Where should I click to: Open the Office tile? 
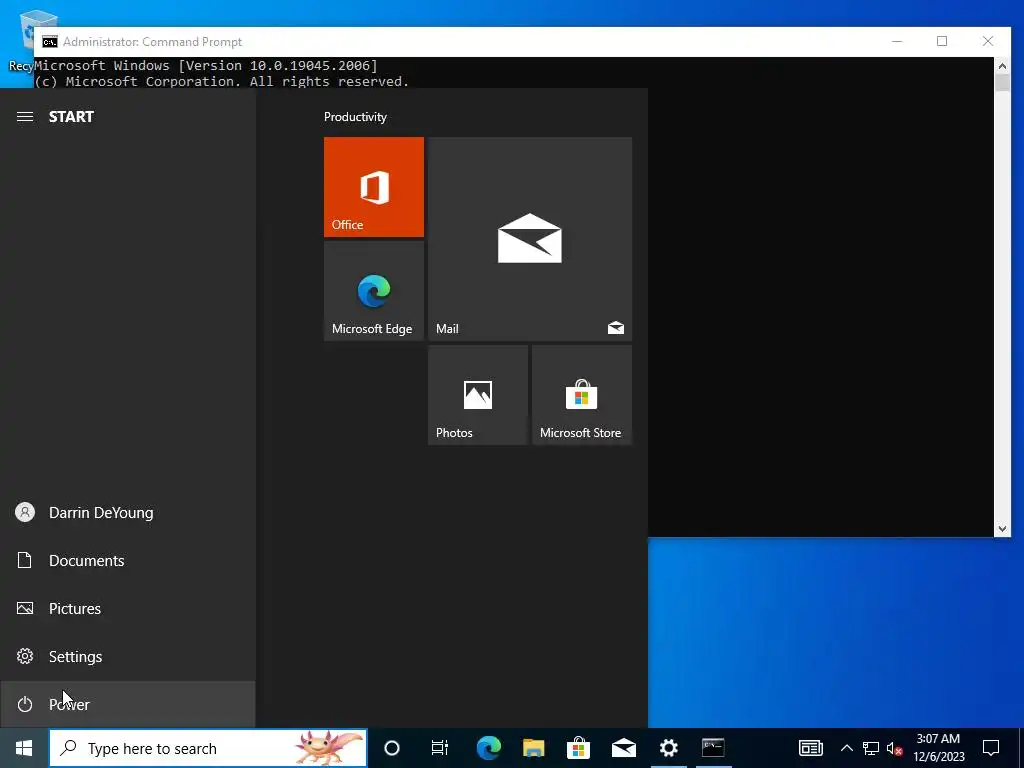tap(374, 187)
